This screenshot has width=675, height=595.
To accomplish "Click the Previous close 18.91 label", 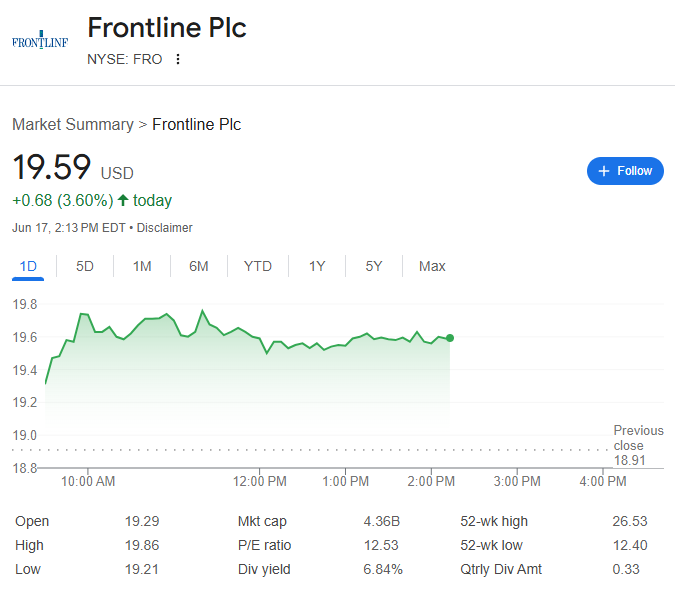I will [638, 445].
